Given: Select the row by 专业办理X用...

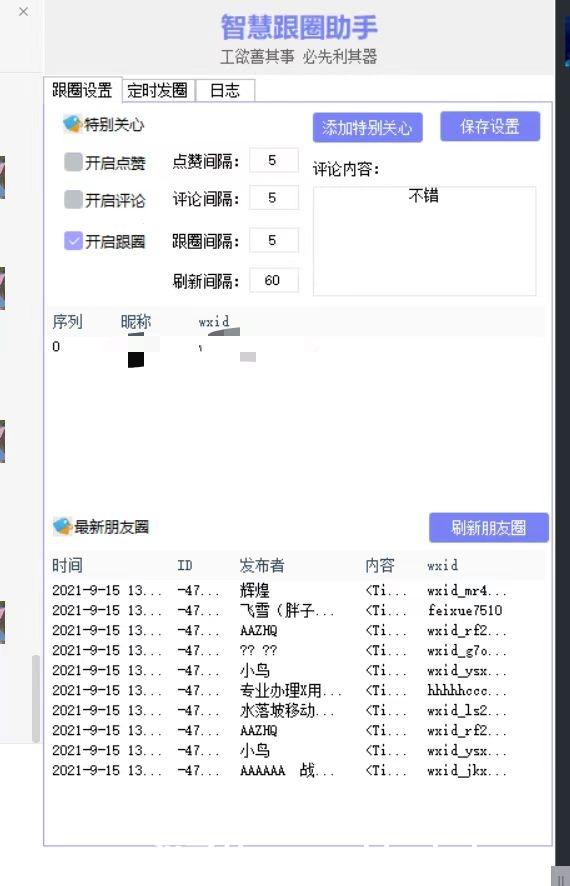Looking at the screenshot, I should coord(294,690).
